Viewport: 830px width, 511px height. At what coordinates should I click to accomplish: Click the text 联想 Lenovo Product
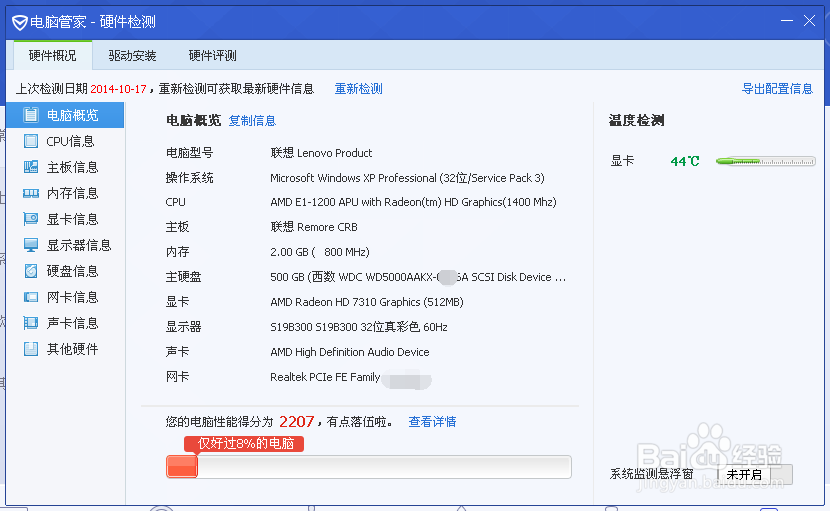321,153
